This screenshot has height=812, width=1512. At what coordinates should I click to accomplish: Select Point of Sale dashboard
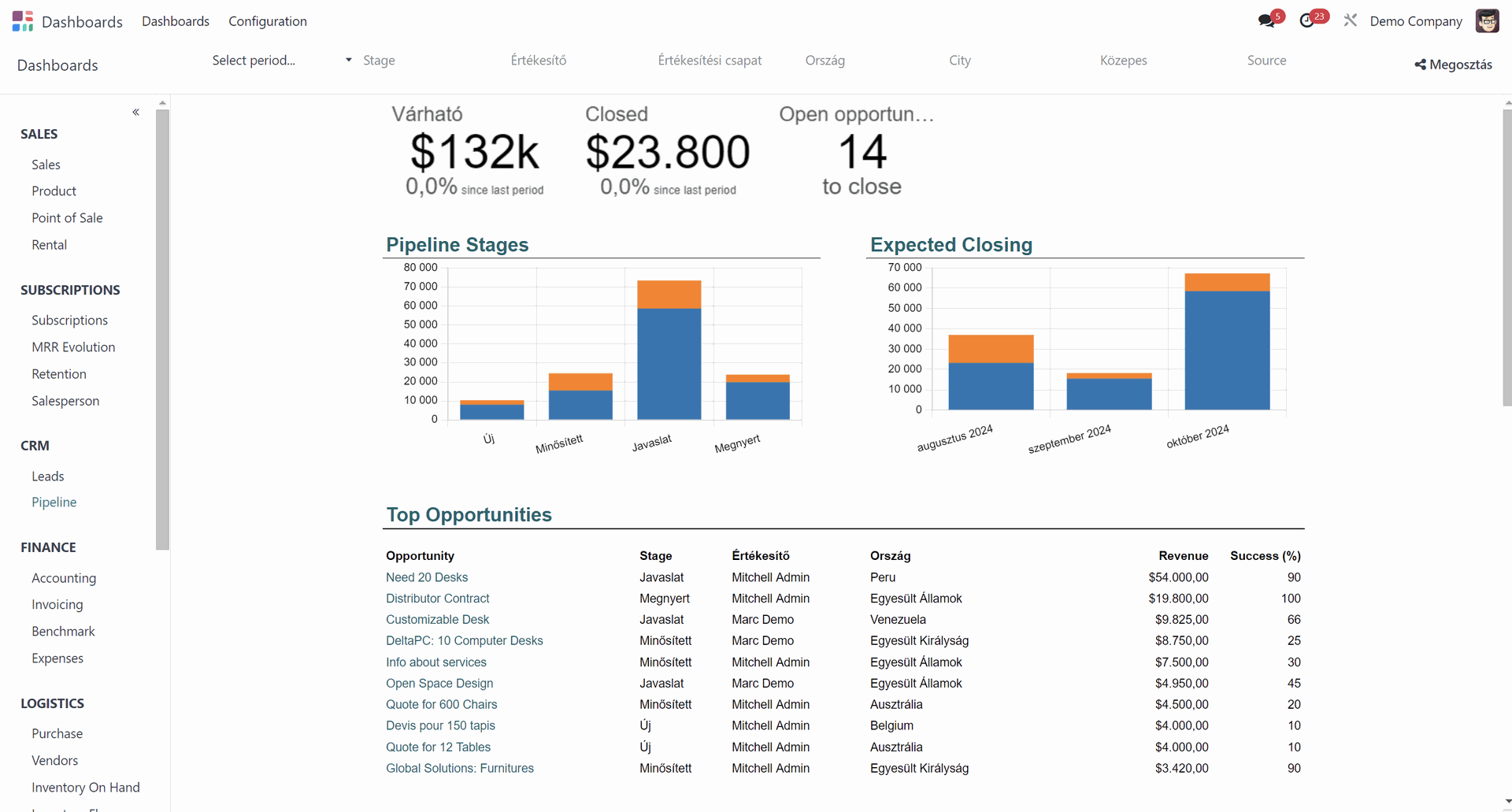point(67,218)
